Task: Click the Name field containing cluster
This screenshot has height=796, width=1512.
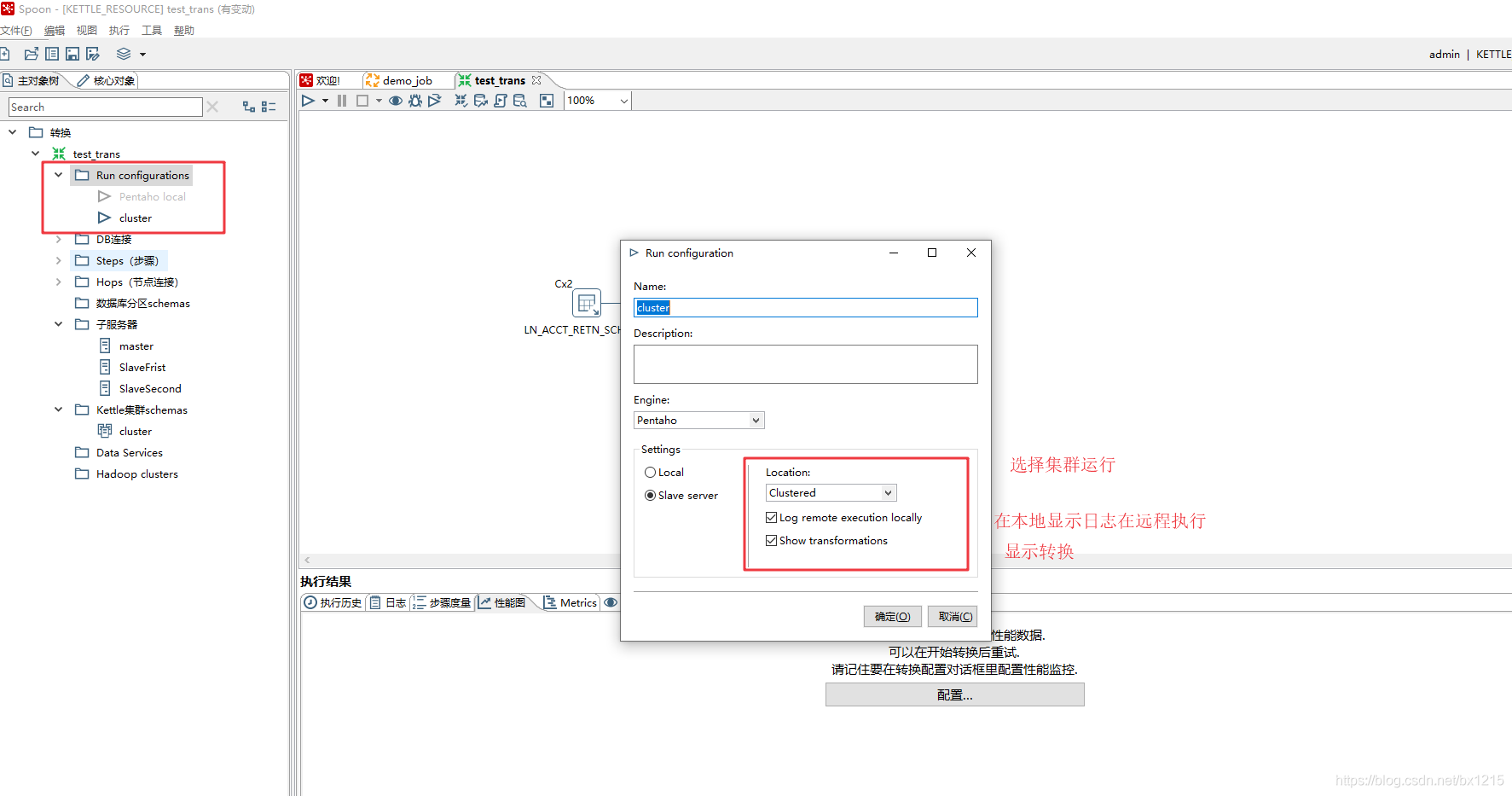Action: 806,308
